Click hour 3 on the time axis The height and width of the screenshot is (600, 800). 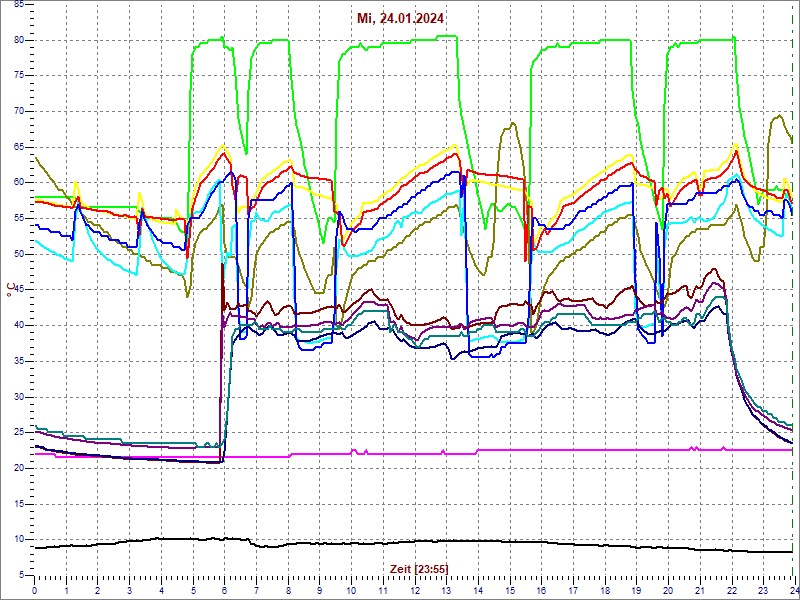point(130,590)
